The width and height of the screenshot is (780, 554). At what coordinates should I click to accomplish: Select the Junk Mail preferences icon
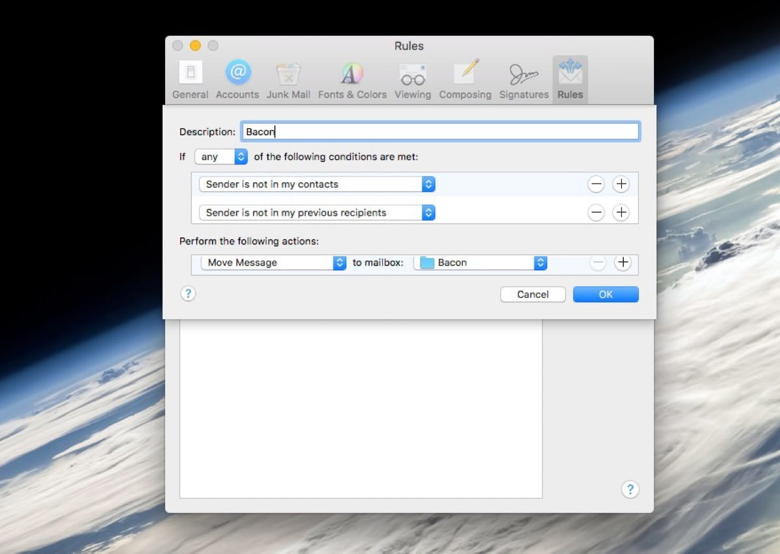point(288,80)
